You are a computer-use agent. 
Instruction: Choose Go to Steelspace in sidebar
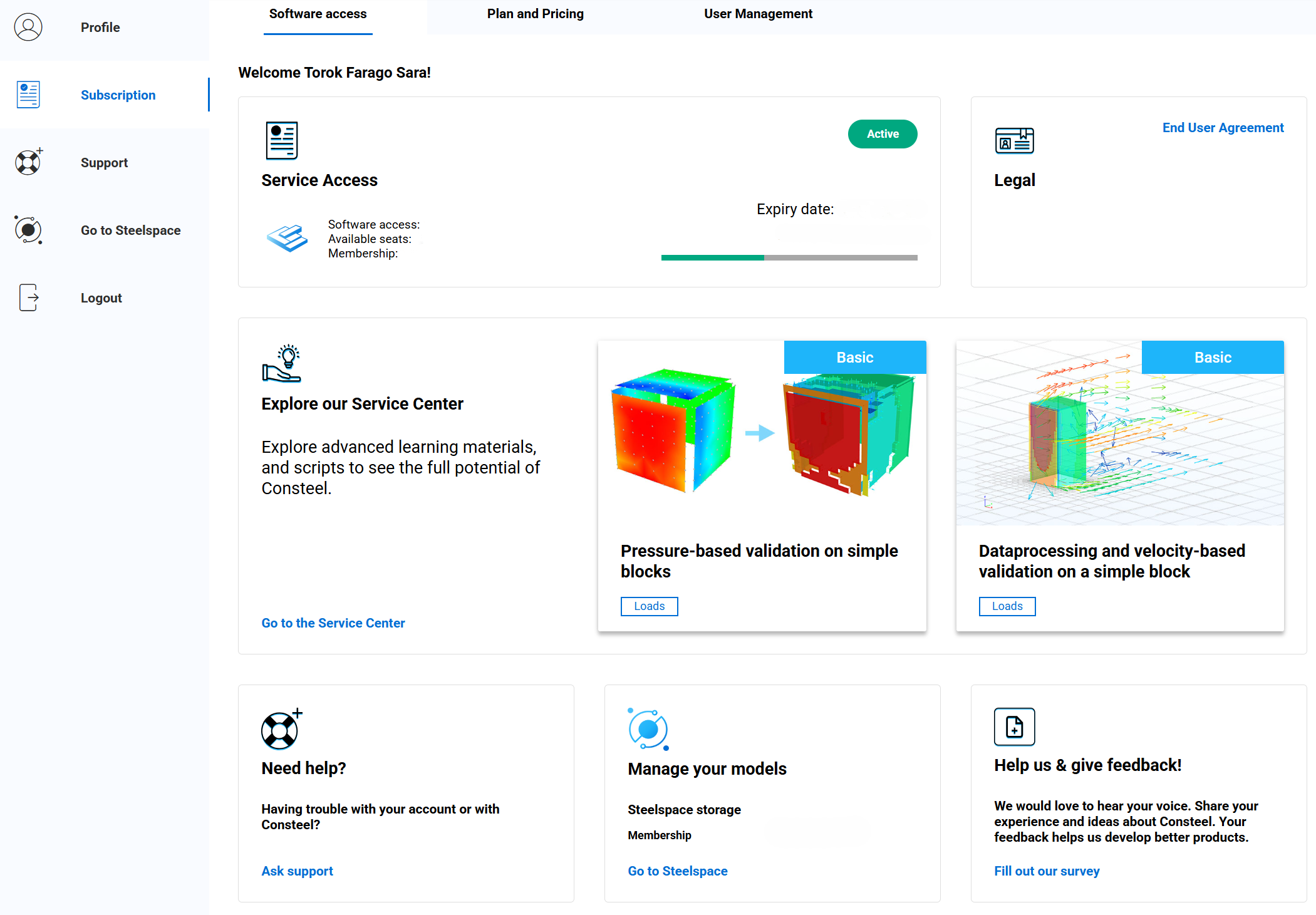click(x=131, y=230)
